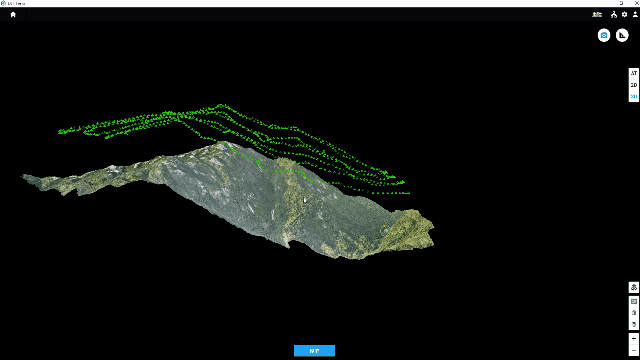This screenshot has height=360, width=640.
Task: Open the map layers icon in top bar
Action: (597, 15)
